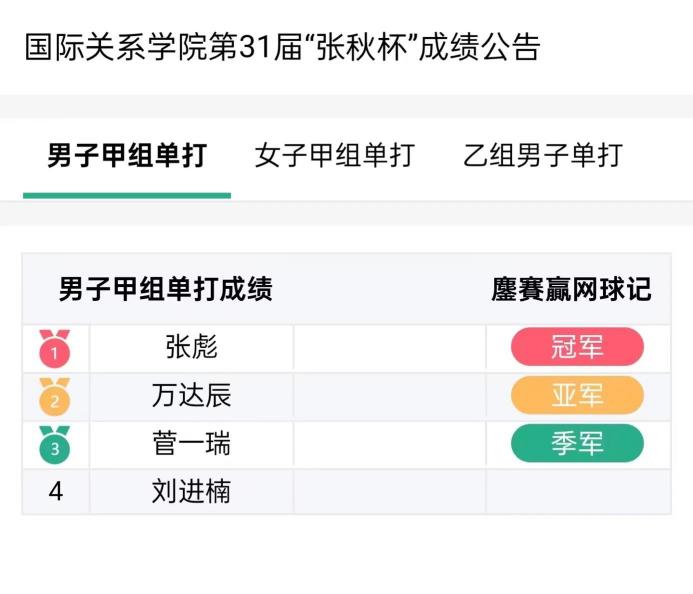Click the orange 亚军 badge
This screenshot has height=594, width=693.
click(x=577, y=395)
